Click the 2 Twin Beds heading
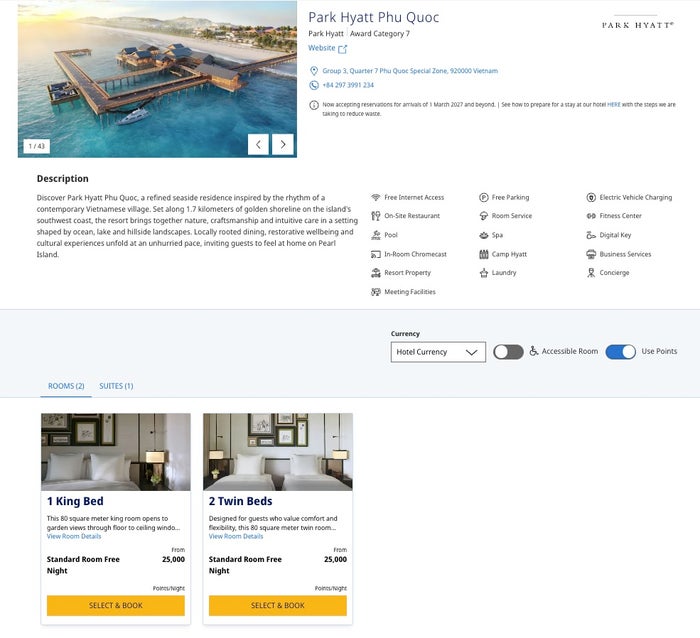The height and width of the screenshot is (638, 700). pos(241,501)
